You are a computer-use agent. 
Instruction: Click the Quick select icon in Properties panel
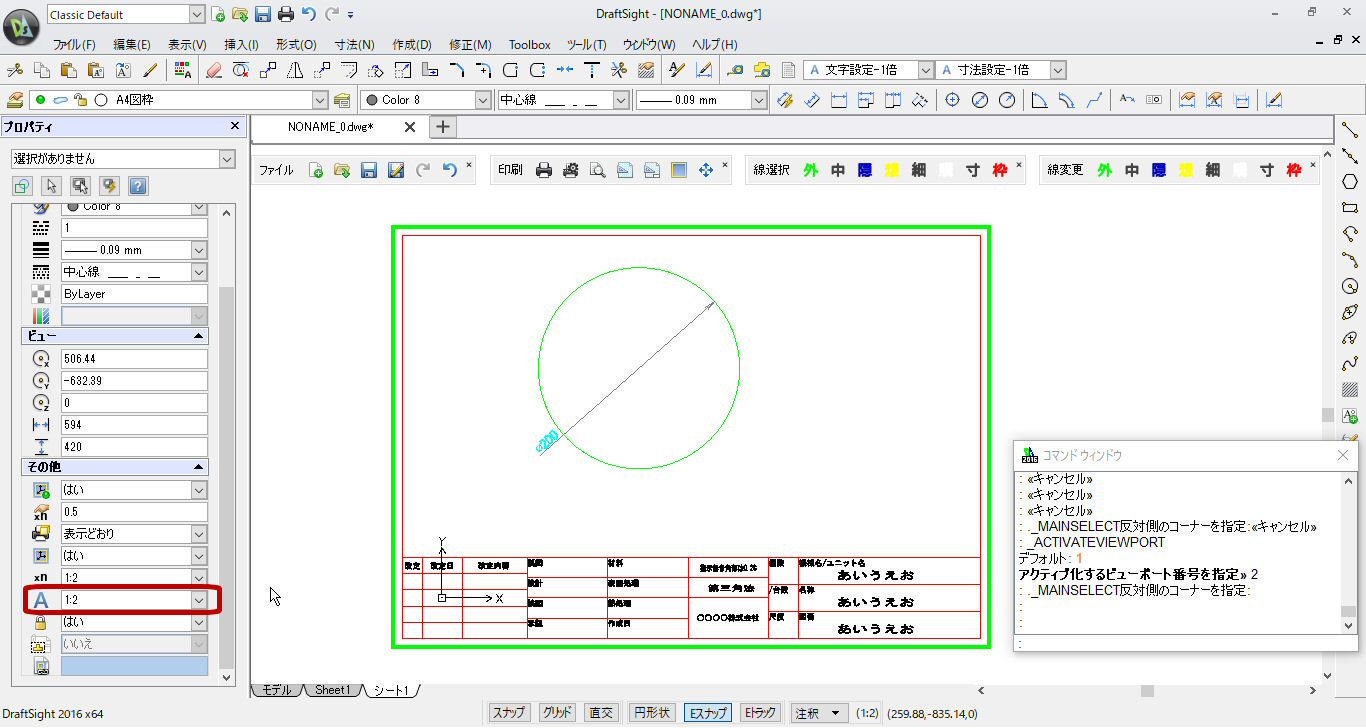pos(110,186)
